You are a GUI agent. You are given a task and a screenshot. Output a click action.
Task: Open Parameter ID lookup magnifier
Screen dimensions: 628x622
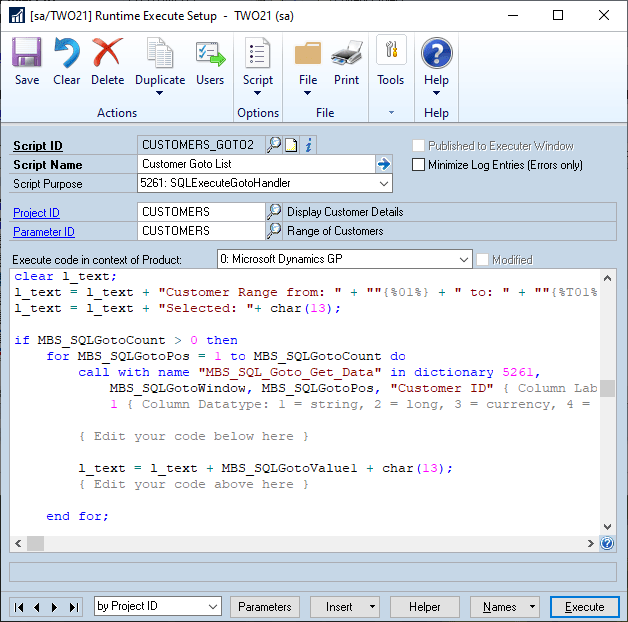[x=274, y=231]
